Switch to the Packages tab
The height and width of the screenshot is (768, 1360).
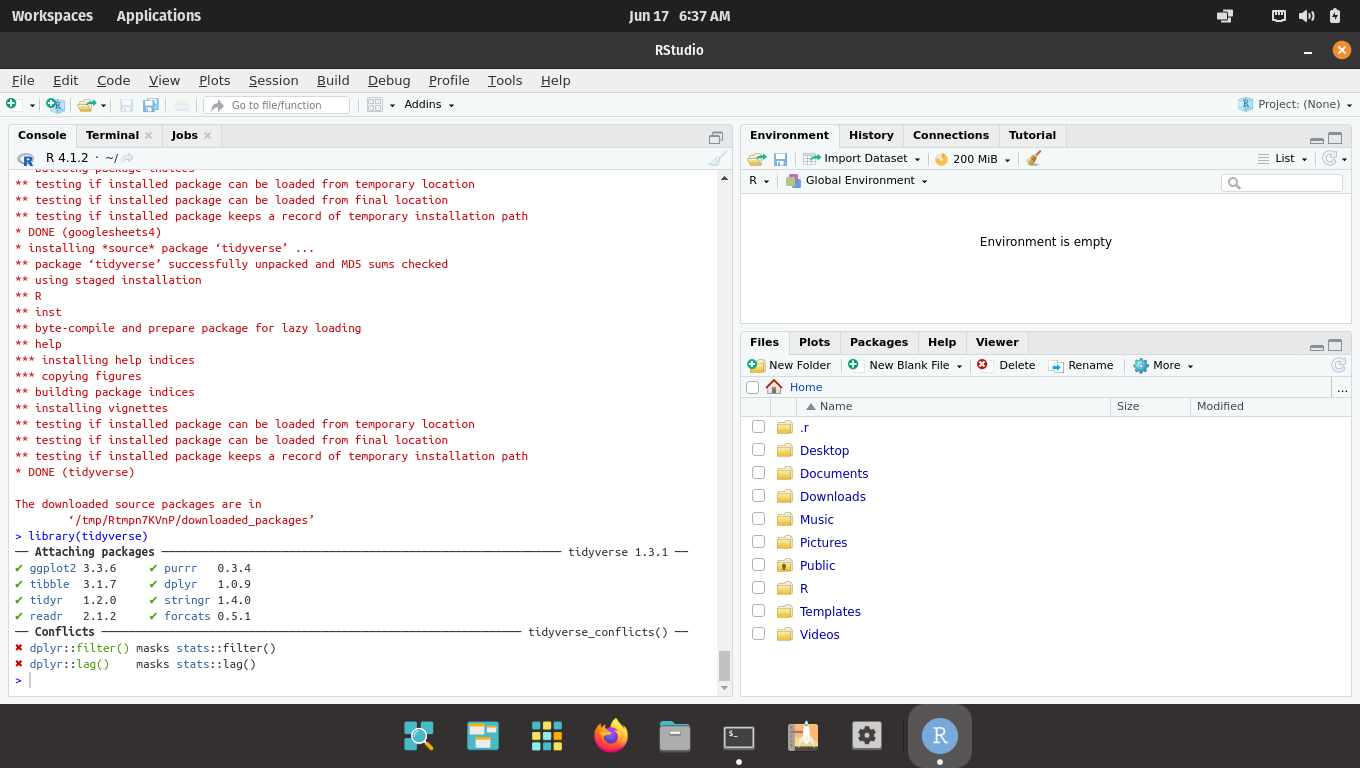pos(879,343)
